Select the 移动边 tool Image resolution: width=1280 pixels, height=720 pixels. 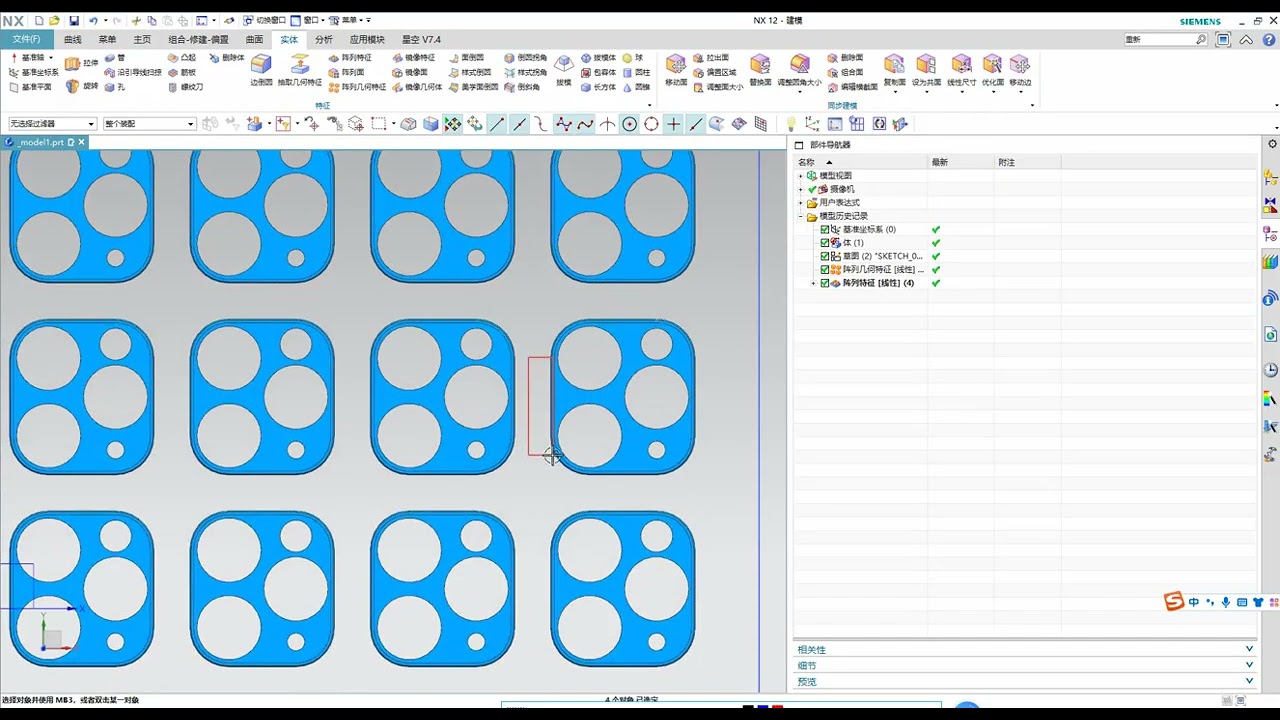click(1020, 71)
